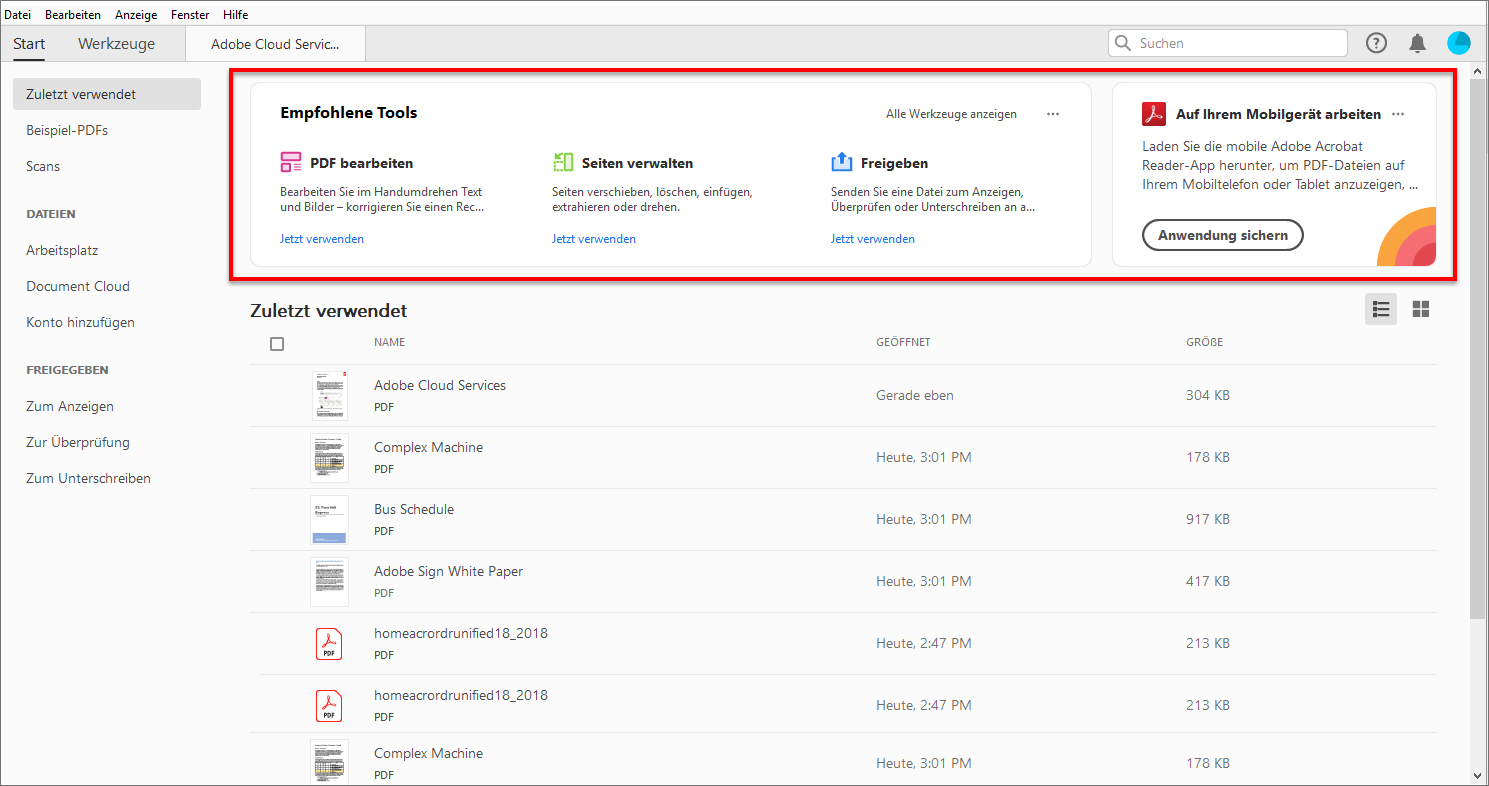1489x786 pixels.
Task: Switch to grid thumbnail view
Action: 1420,309
